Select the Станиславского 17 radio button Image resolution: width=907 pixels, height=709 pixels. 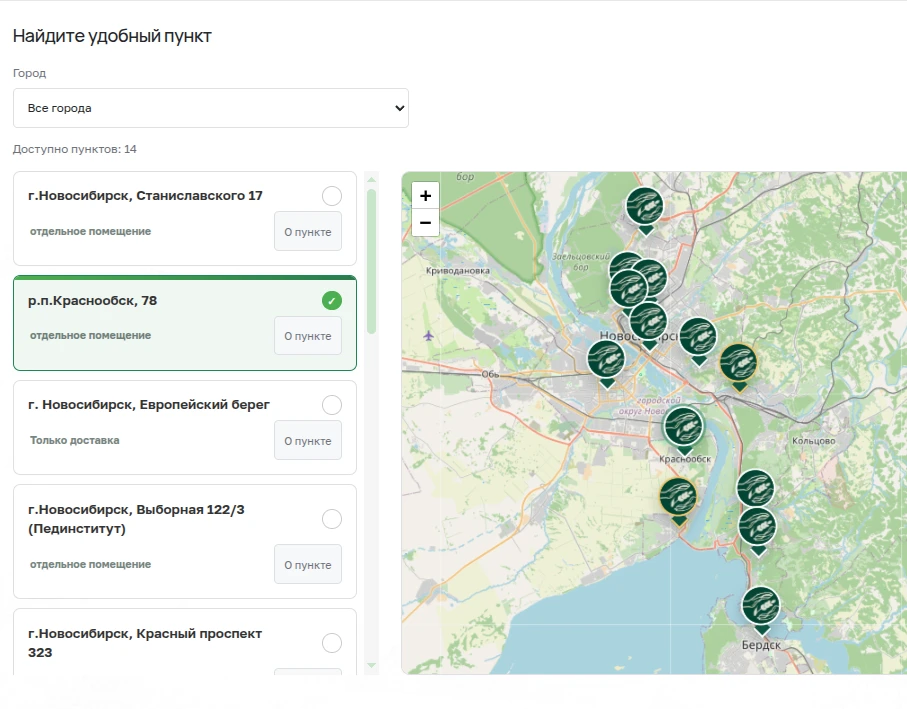[x=331, y=196]
